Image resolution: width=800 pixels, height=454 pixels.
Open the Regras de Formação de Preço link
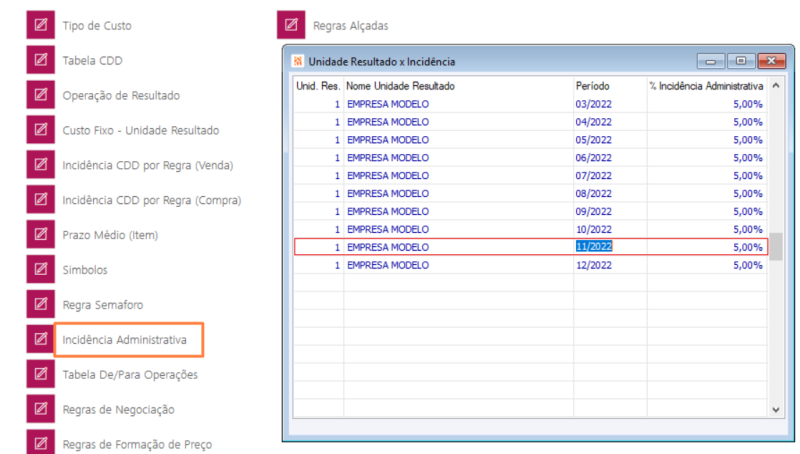(x=137, y=444)
